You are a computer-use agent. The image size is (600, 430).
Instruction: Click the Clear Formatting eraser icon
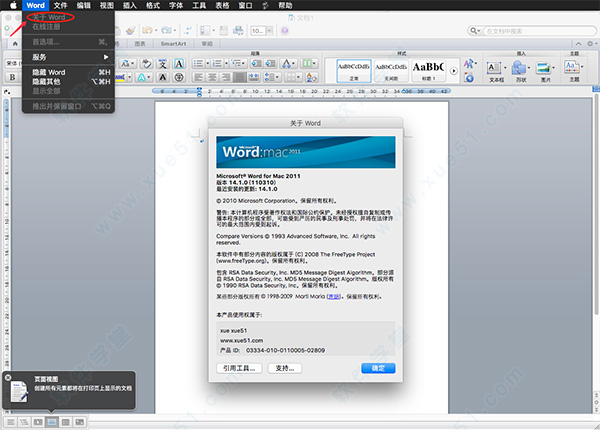[x=146, y=64]
